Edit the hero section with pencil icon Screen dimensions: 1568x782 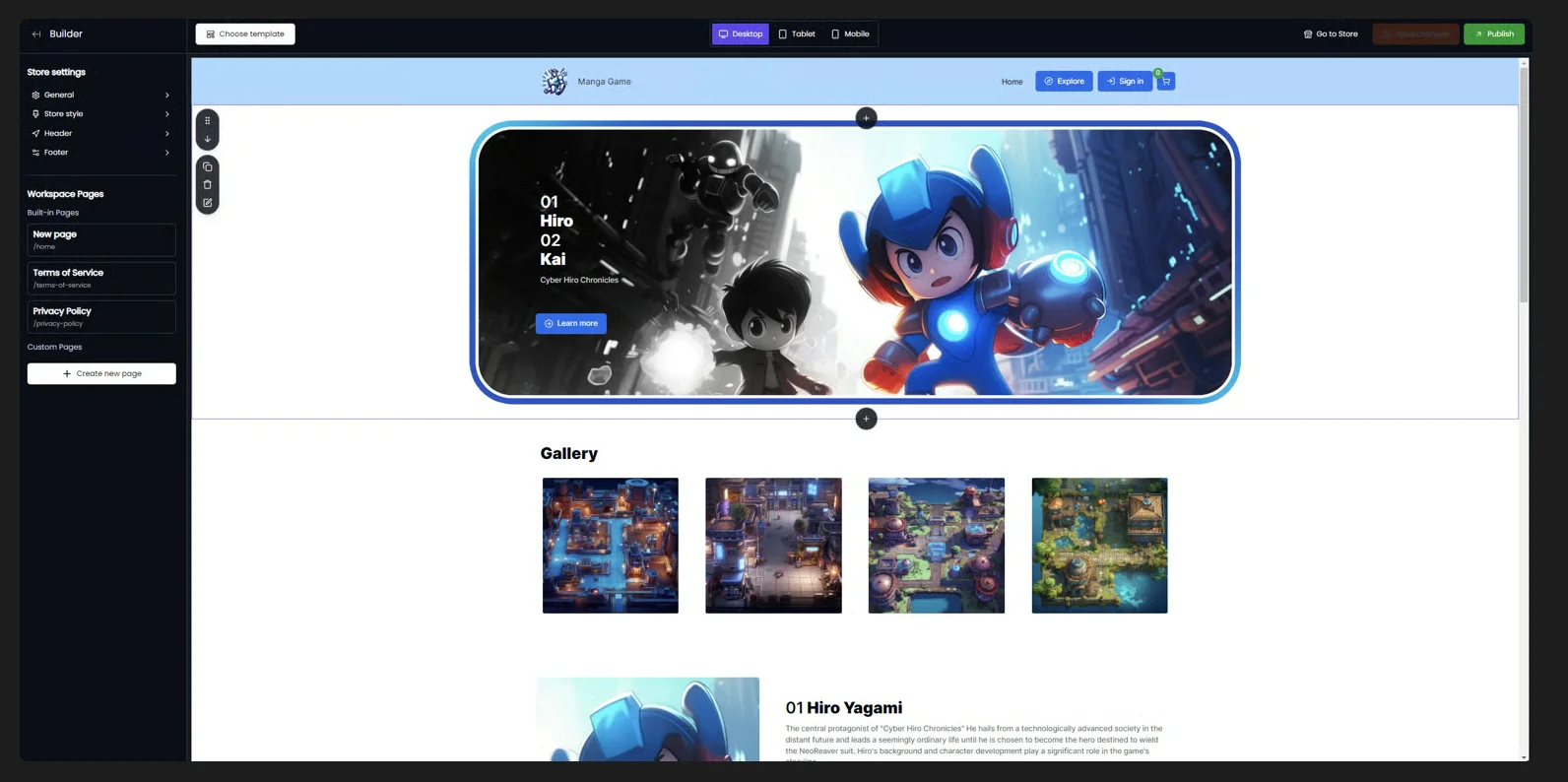pyautogui.click(x=208, y=203)
